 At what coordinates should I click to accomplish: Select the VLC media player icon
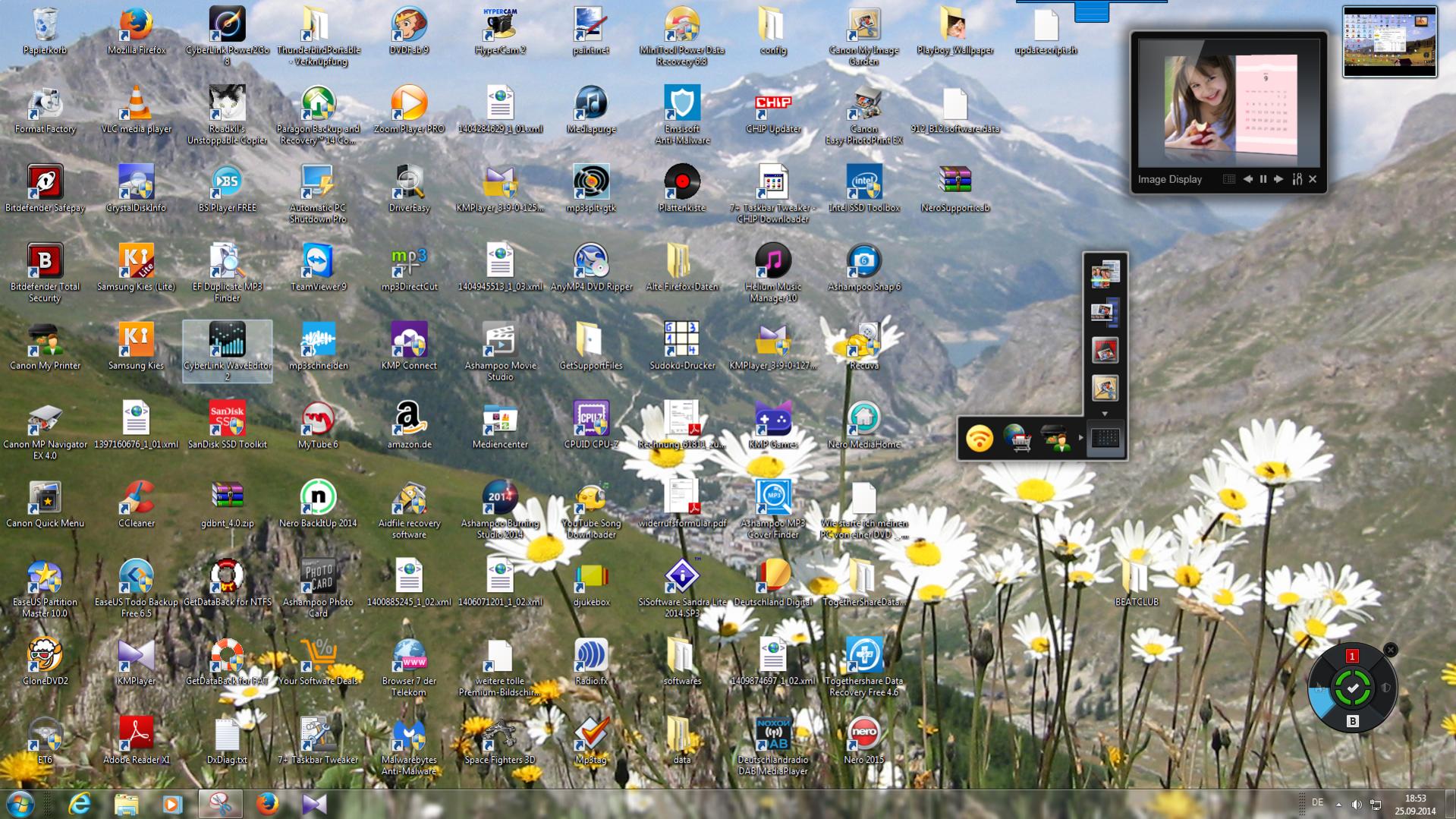click(136, 110)
